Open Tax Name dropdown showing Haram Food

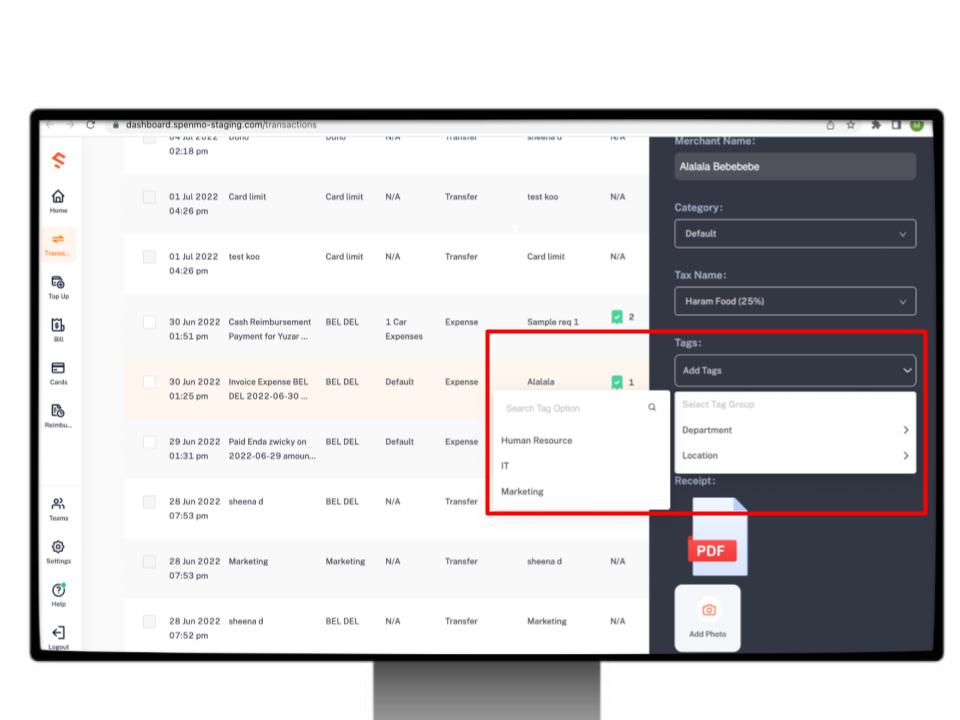795,301
